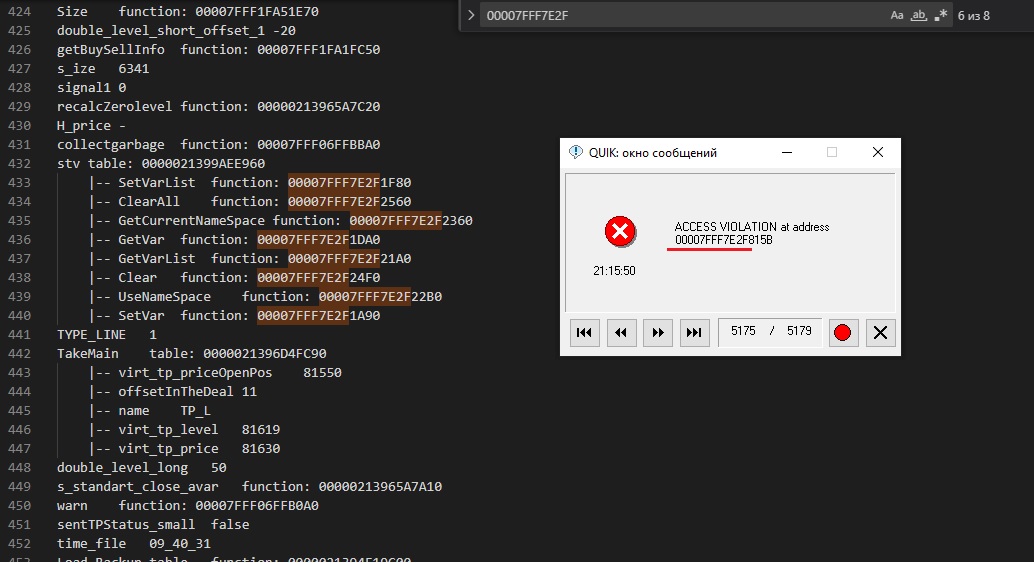Image resolution: width=1034 pixels, height=563 pixels.
Task: Go to the next QUIK message
Action: (657, 332)
